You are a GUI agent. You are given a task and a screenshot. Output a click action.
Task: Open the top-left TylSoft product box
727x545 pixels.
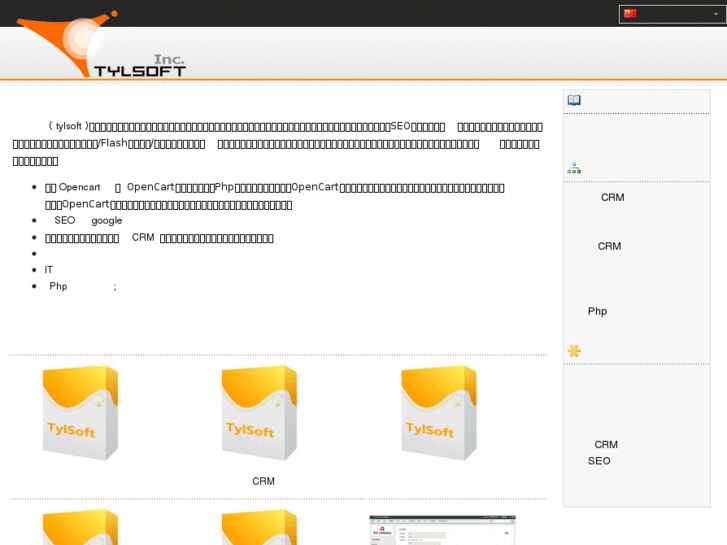[x=80, y=412]
